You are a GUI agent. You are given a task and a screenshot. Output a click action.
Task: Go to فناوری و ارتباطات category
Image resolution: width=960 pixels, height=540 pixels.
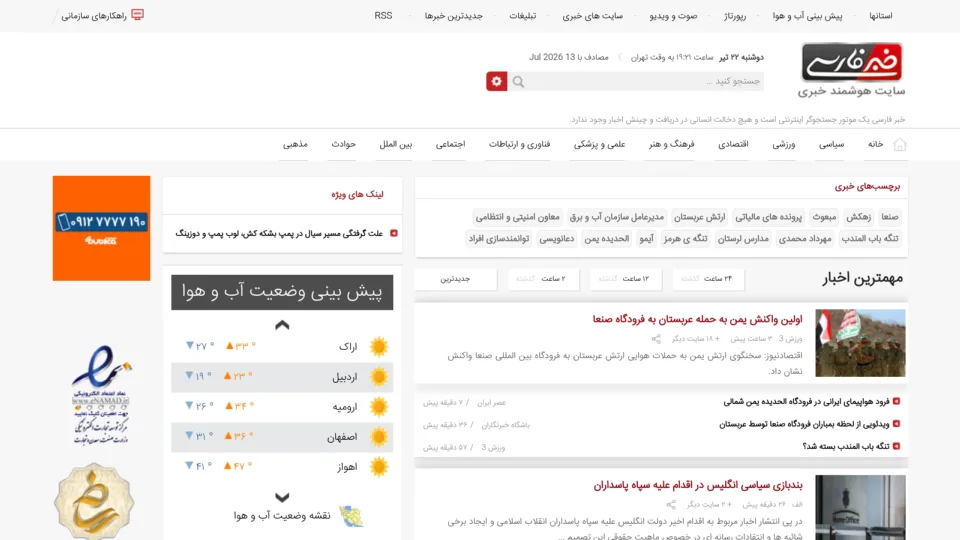click(x=519, y=144)
